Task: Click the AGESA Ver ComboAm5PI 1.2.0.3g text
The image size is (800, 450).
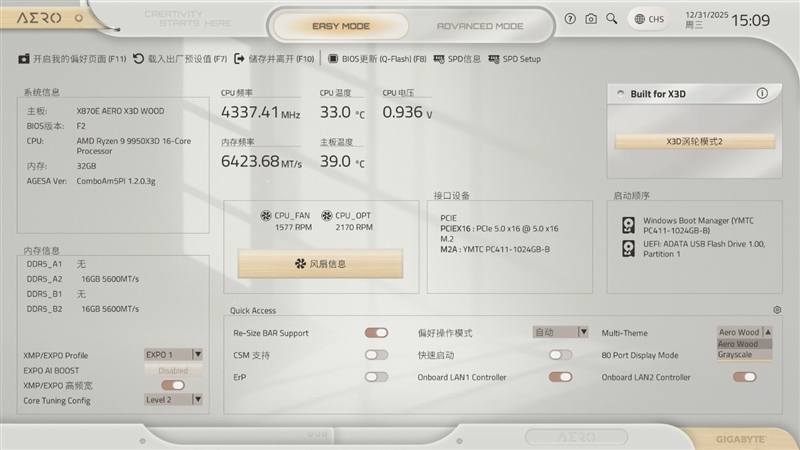Action: pos(91,181)
